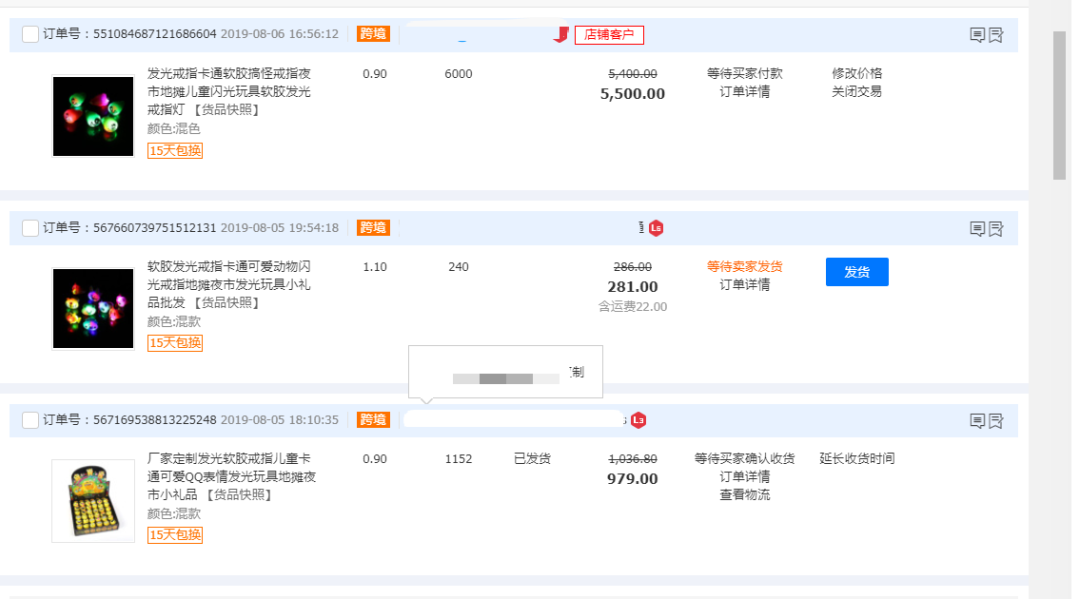Tick checkbox for order 567660739751512131
This screenshot has width=1080, height=599.
tap(30, 228)
